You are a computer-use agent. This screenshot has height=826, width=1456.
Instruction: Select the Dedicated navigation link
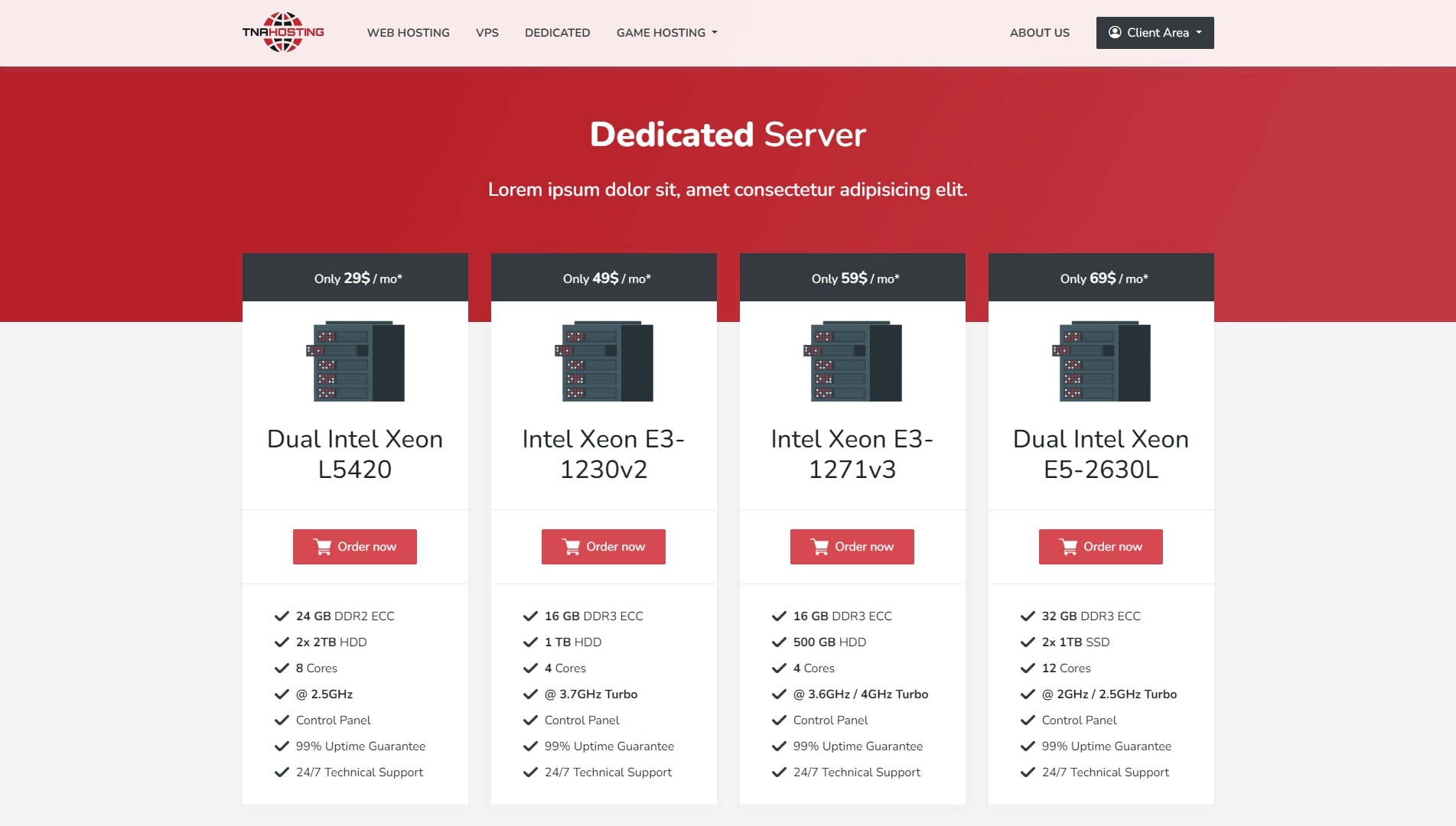pyautogui.click(x=557, y=33)
